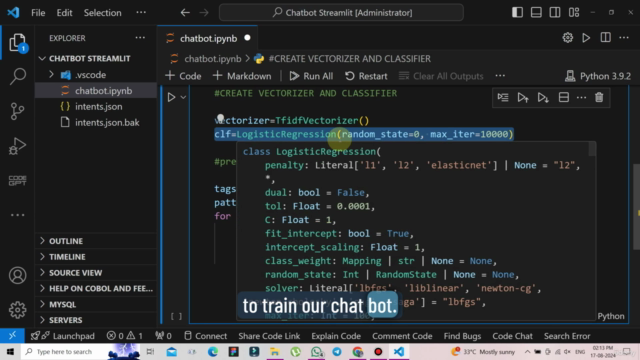Click Clear All Outputs
The width and height of the screenshot is (640, 360).
pyautogui.click(x=441, y=76)
